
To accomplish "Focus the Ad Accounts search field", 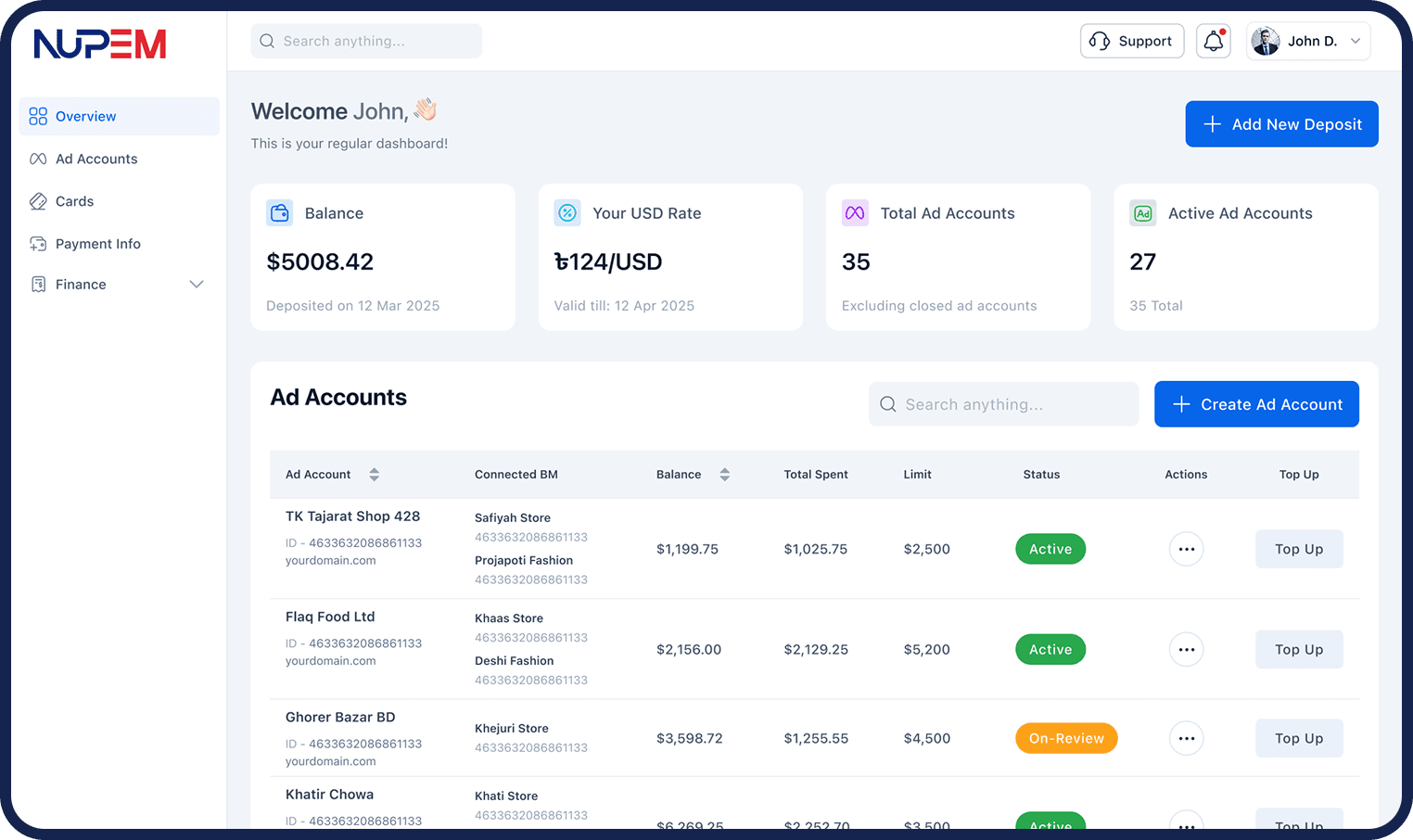I will [x=1003, y=404].
